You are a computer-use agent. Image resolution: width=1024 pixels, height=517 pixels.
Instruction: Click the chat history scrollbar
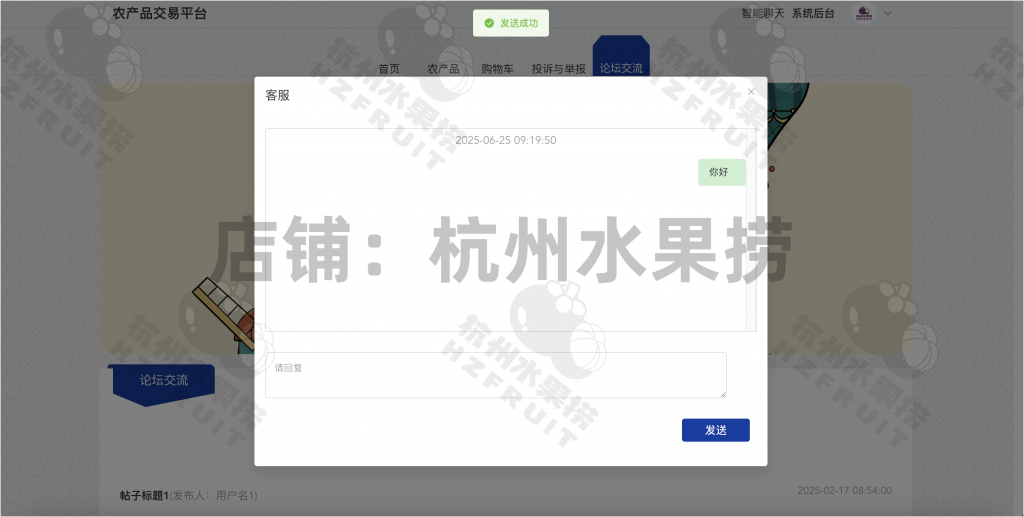click(x=751, y=230)
